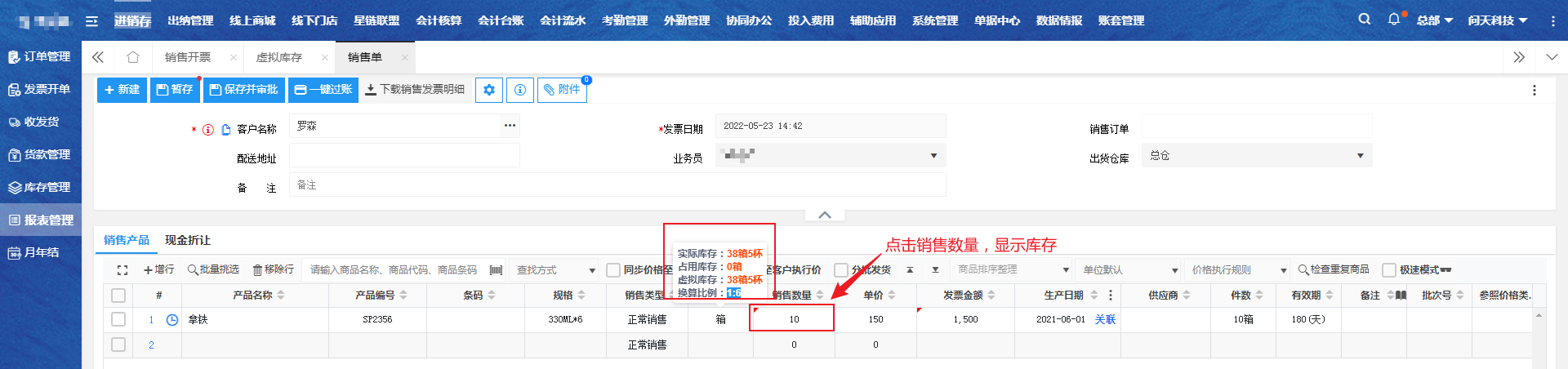Go to the home tab icon

[x=133, y=57]
